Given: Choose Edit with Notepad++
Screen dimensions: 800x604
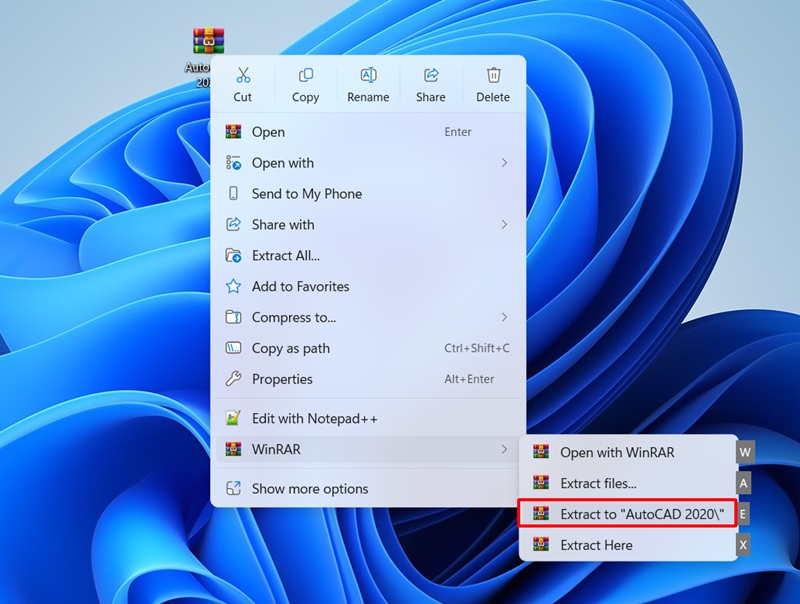Looking at the screenshot, I should point(314,419).
